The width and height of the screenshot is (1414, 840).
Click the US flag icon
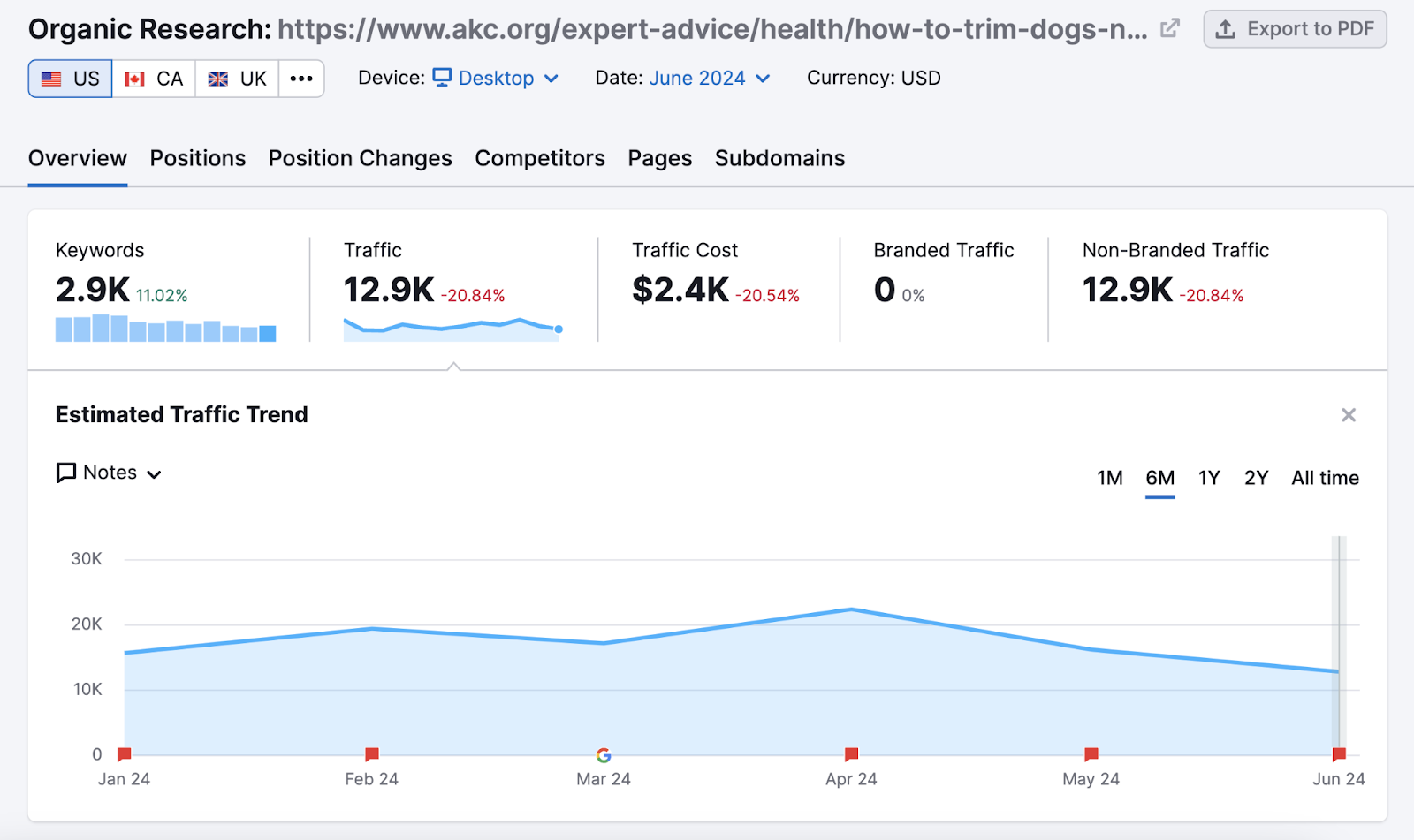coord(50,79)
